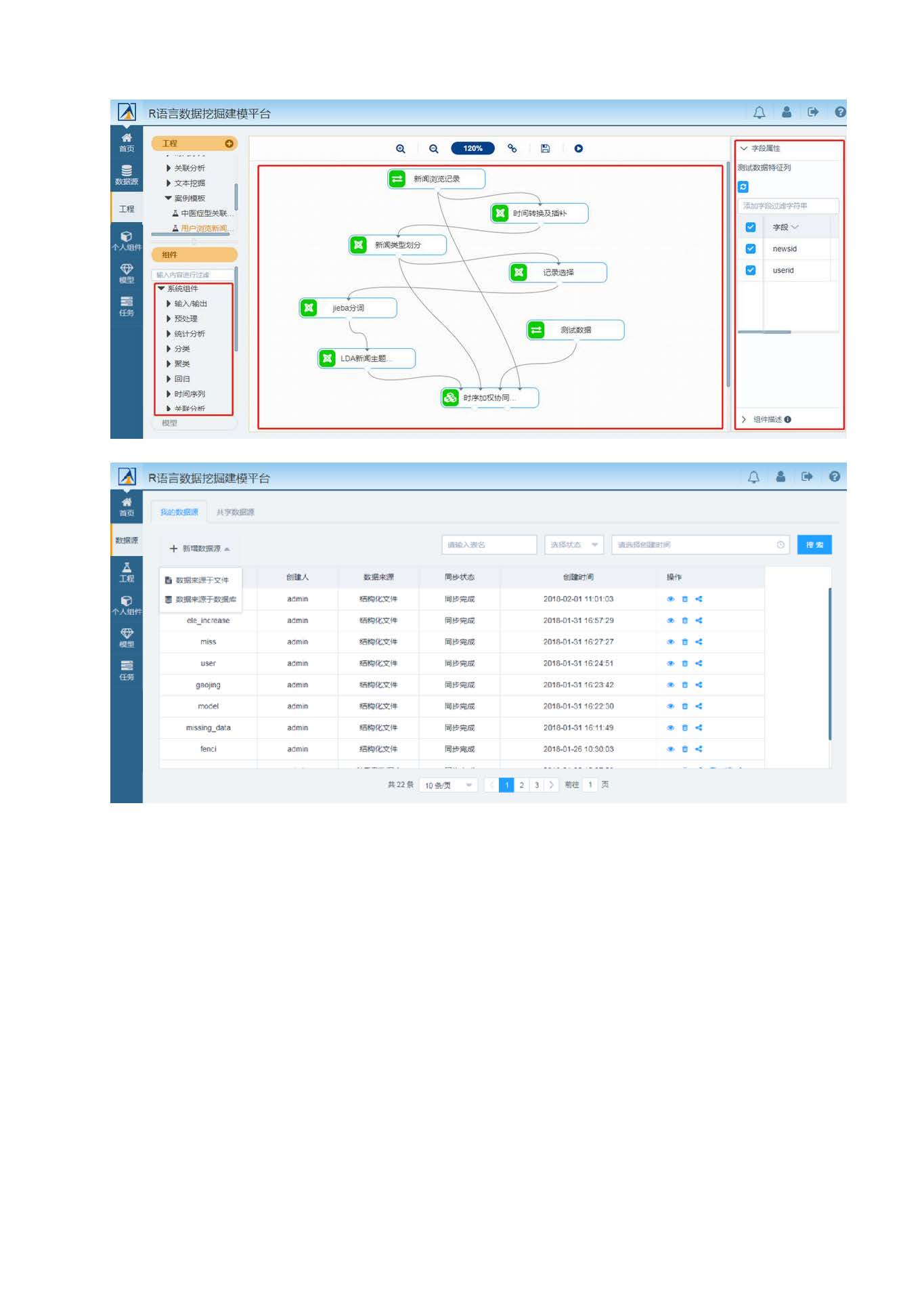The height and width of the screenshot is (1307, 924).
Task: Open the 选择状态 dropdown
Action: tap(574, 545)
